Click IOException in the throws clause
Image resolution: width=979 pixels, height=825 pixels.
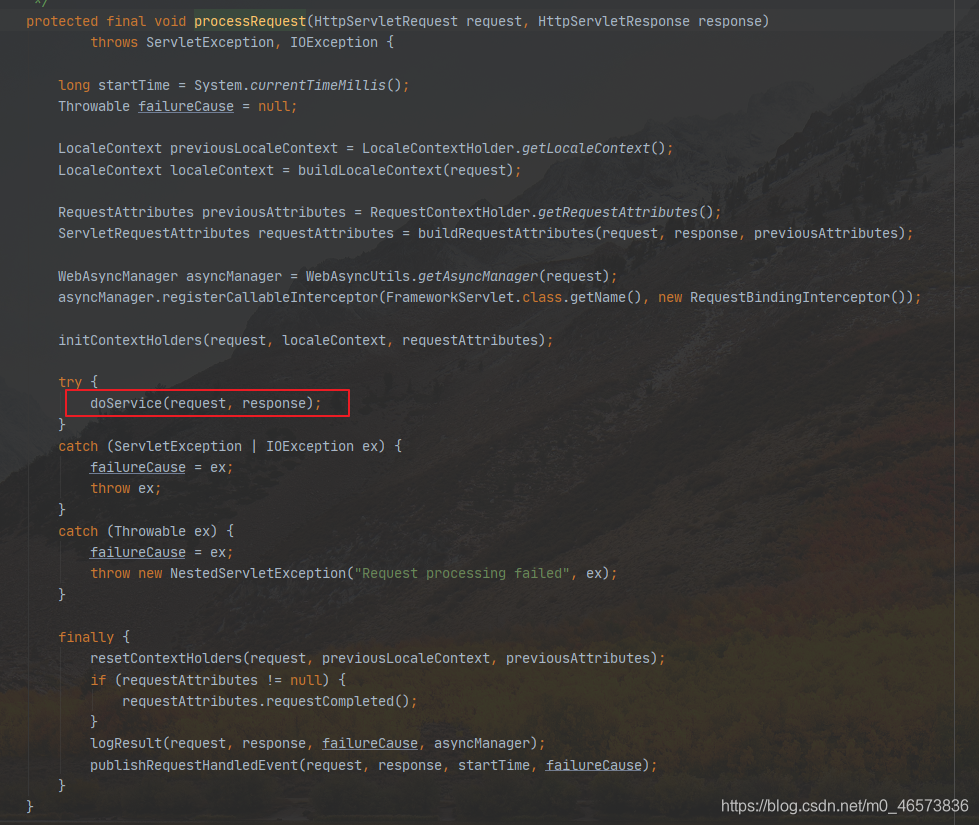(x=333, y=42)
